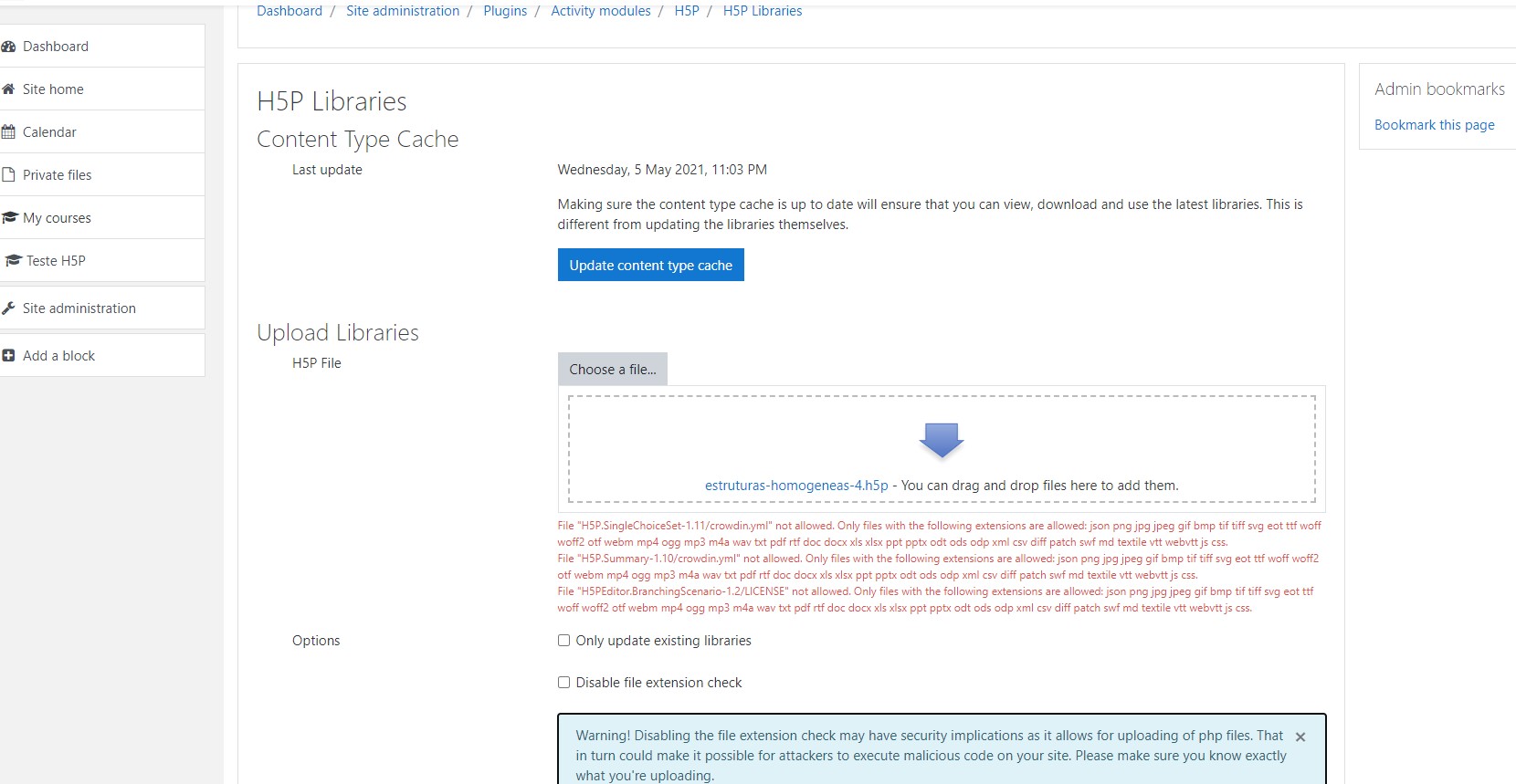Enable Only update existing libraries checkbox
This screenshot has height=784, width=1516.
click(x=563, y=641)
